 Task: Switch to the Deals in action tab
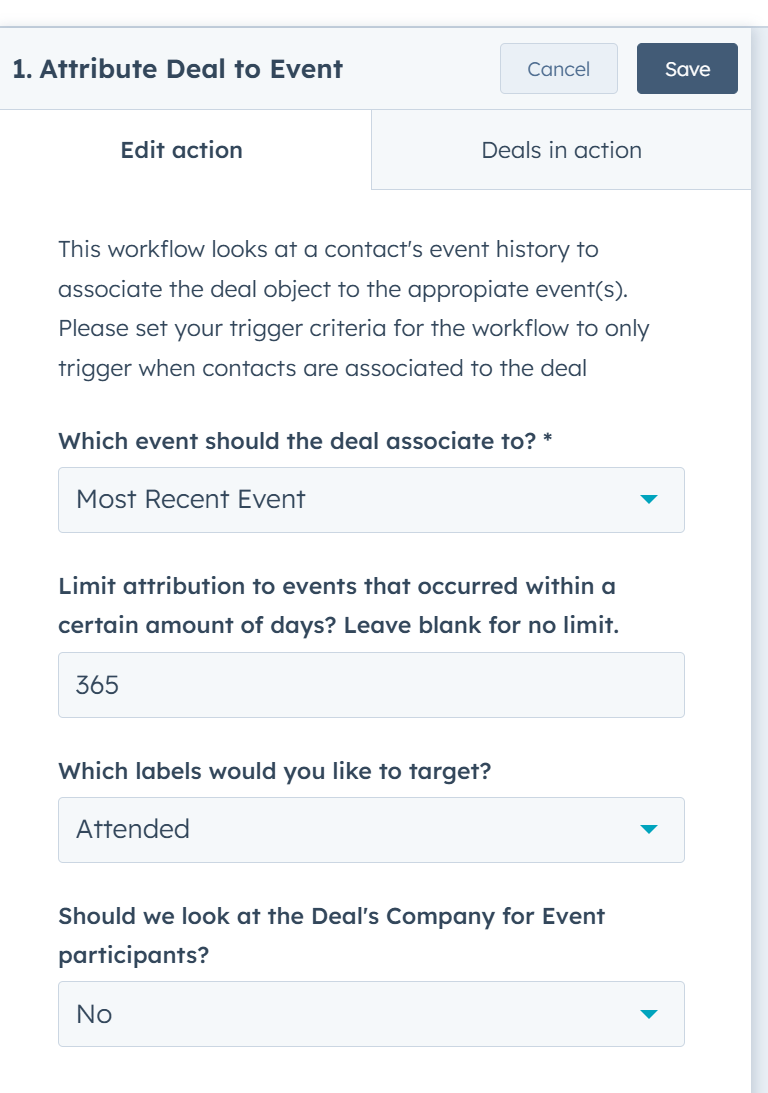[x=561, y=149]
